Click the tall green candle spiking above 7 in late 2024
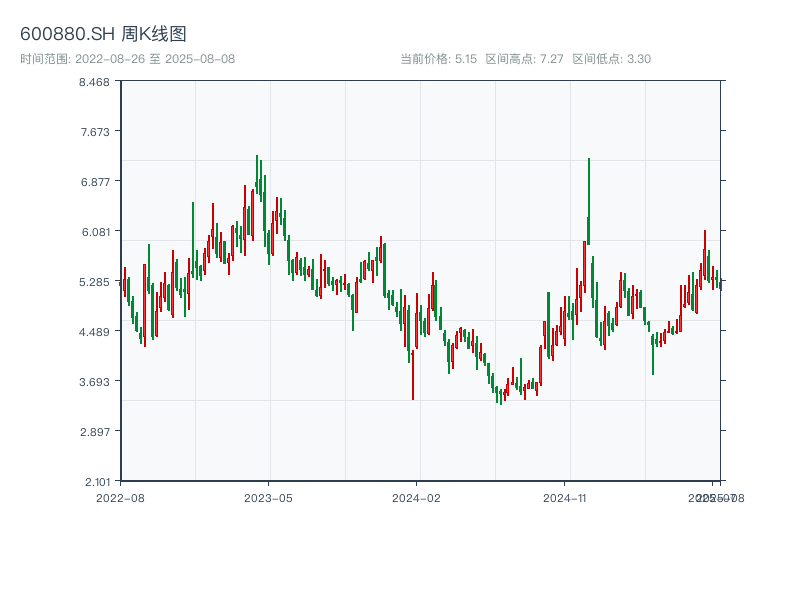This screenshot has height=600, width=800. [589, 202]
